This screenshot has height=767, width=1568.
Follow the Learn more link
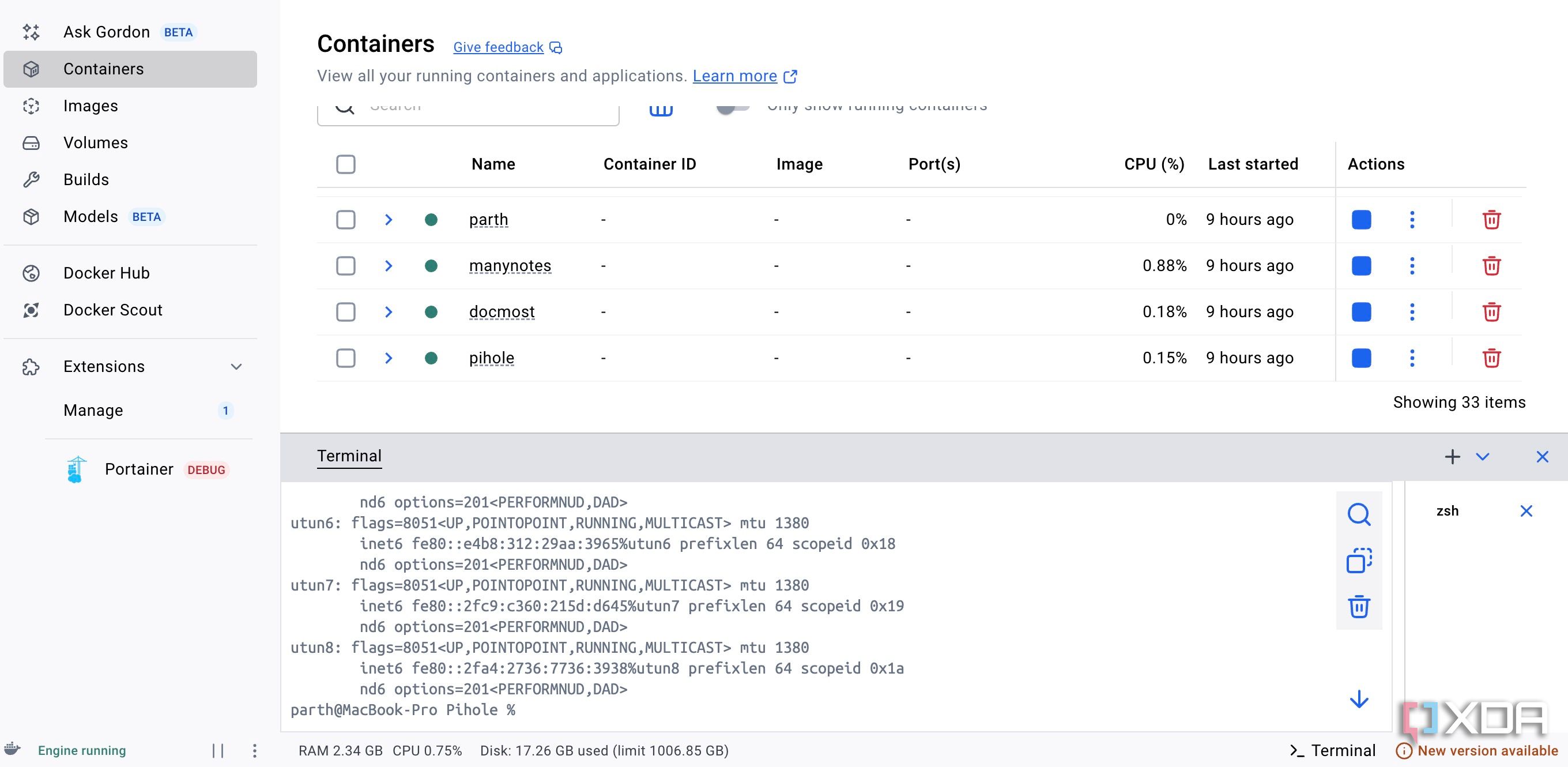coord(734,76)
